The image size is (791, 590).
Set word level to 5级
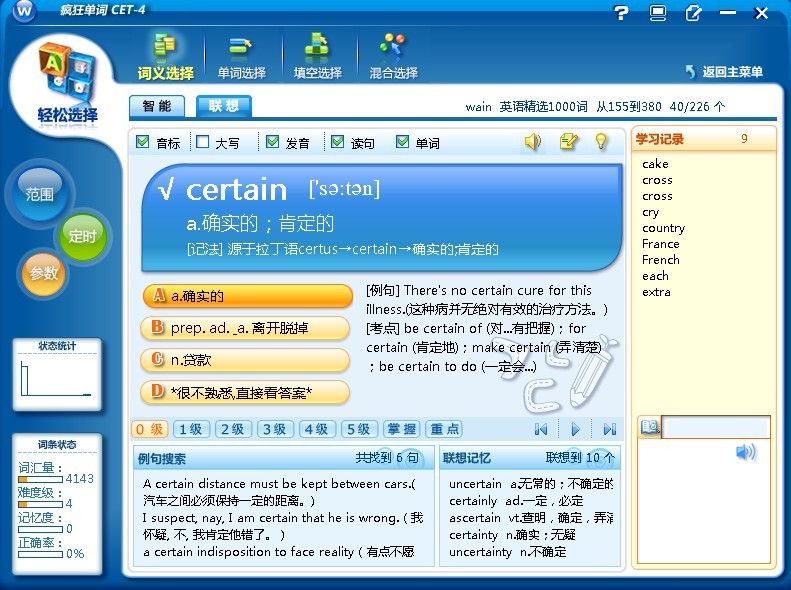click(x=359, y=429)
